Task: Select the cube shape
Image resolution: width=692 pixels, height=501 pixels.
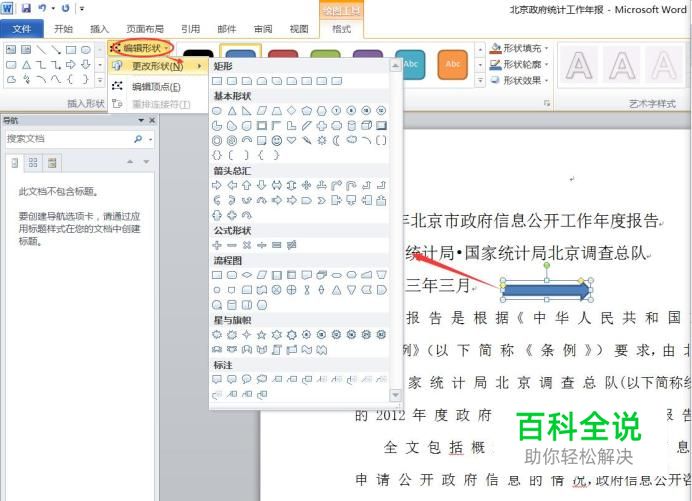Action: [x=367, y=125]
